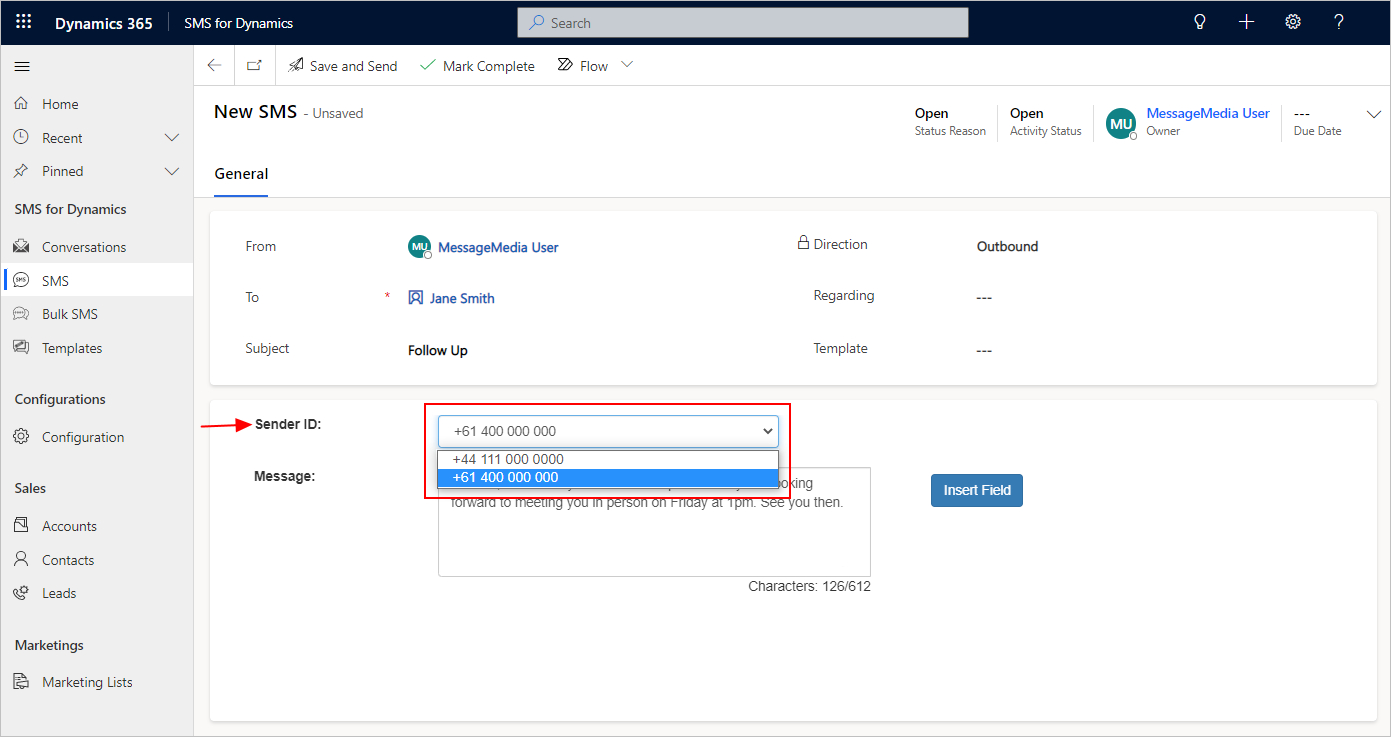
Task: Click the Bulk SMS icon
Action: [x=21, y=314]
